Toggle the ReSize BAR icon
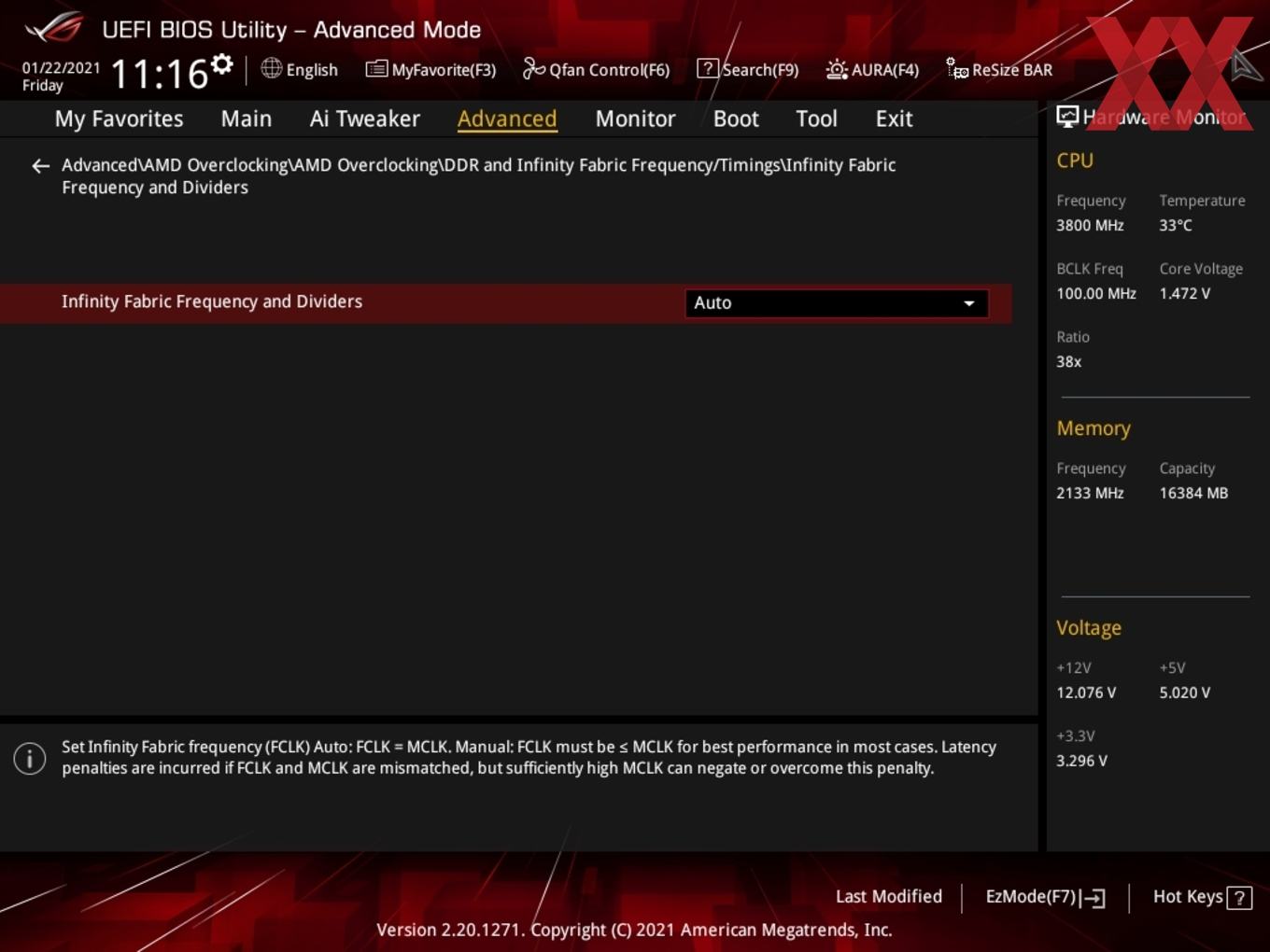 [957, 68]
